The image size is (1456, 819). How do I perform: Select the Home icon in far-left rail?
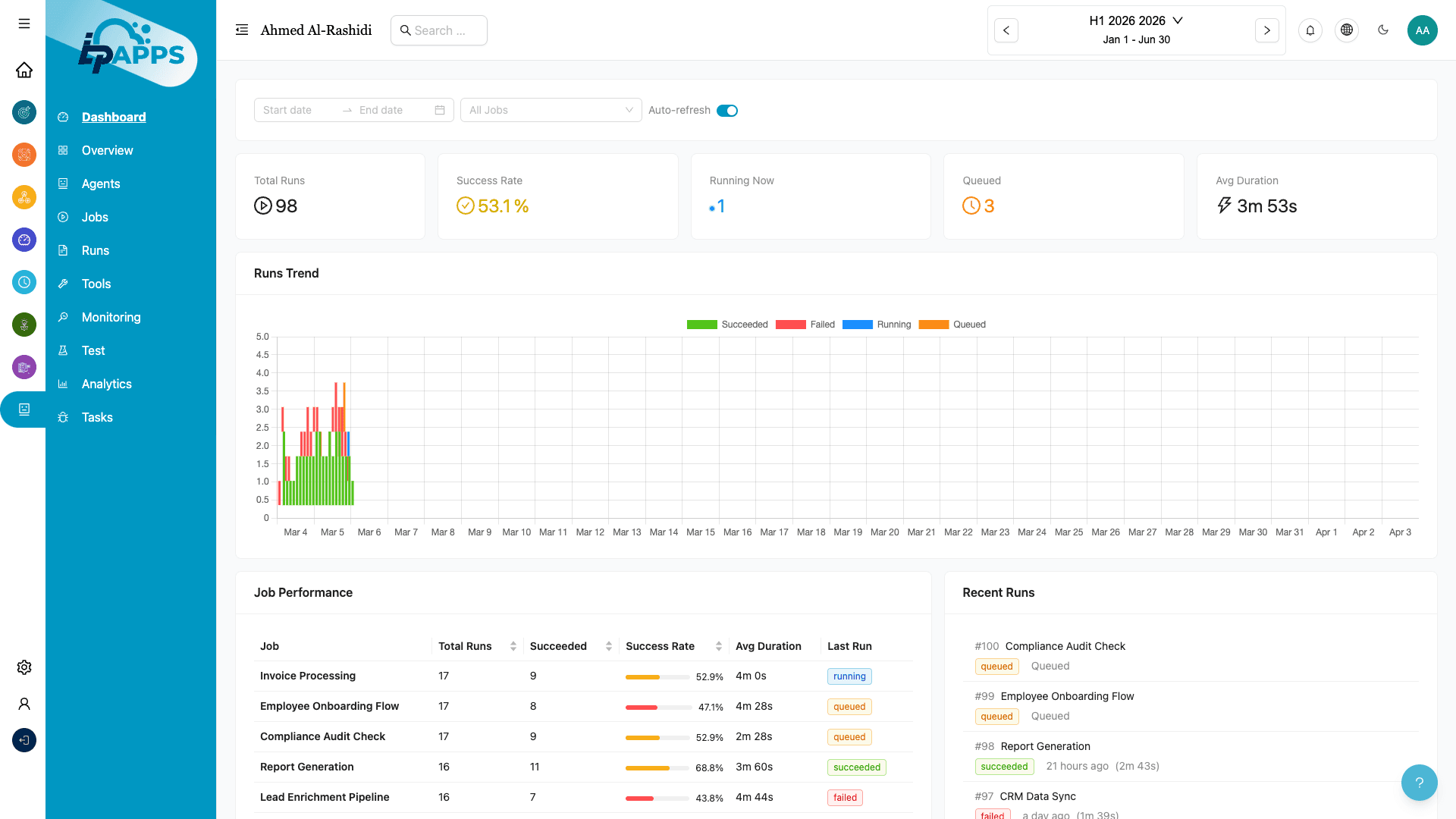(24, 70)
